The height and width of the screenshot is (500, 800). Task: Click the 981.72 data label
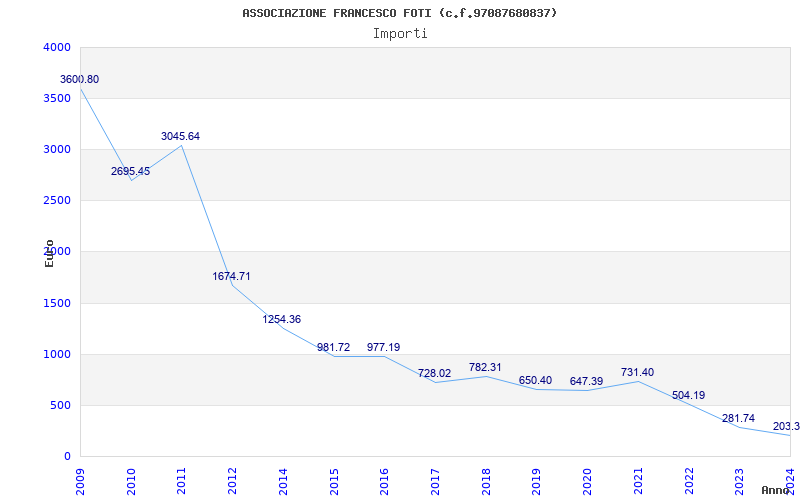click(333, 347)
